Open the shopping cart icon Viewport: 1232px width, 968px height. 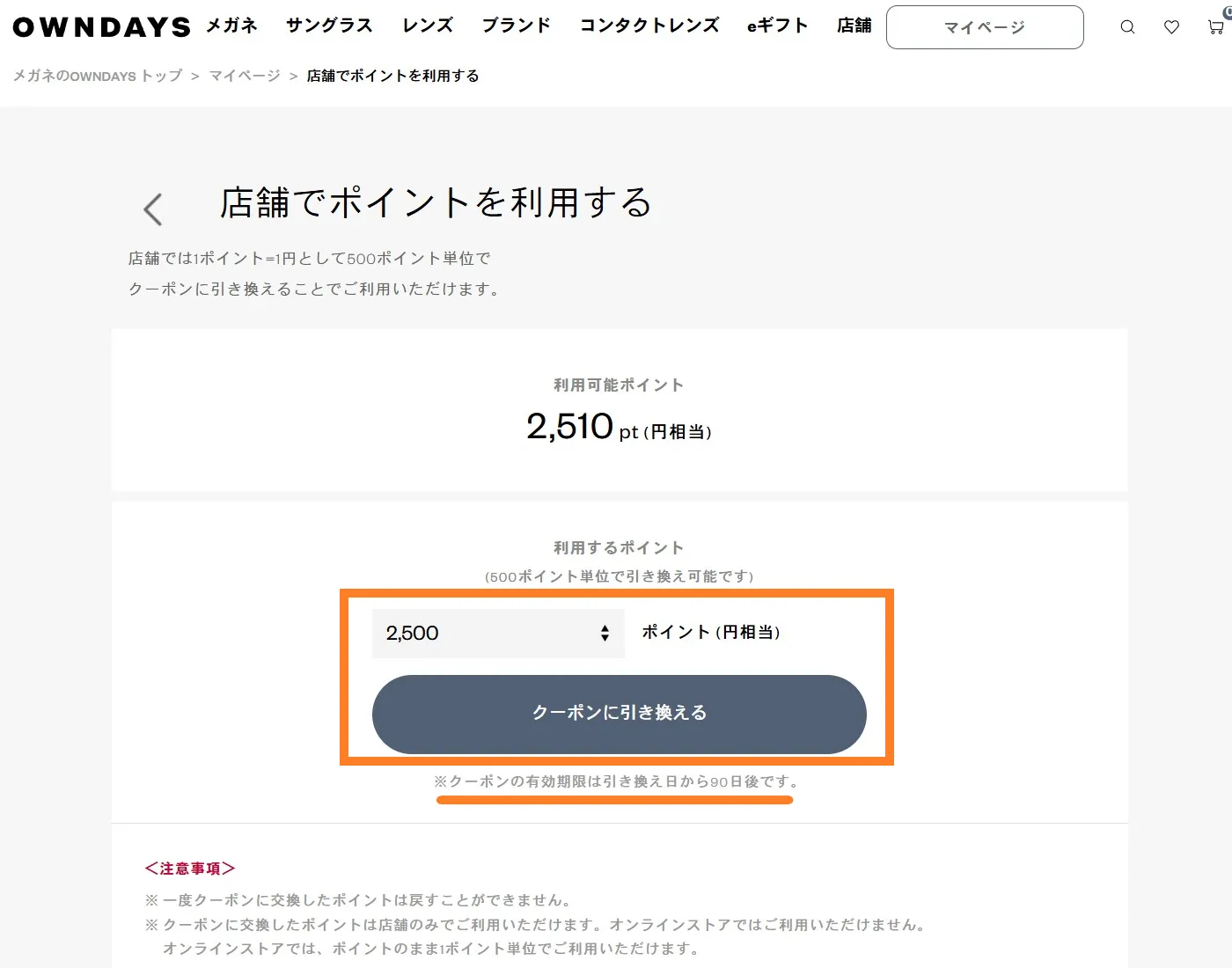[x=1216, y=27]
